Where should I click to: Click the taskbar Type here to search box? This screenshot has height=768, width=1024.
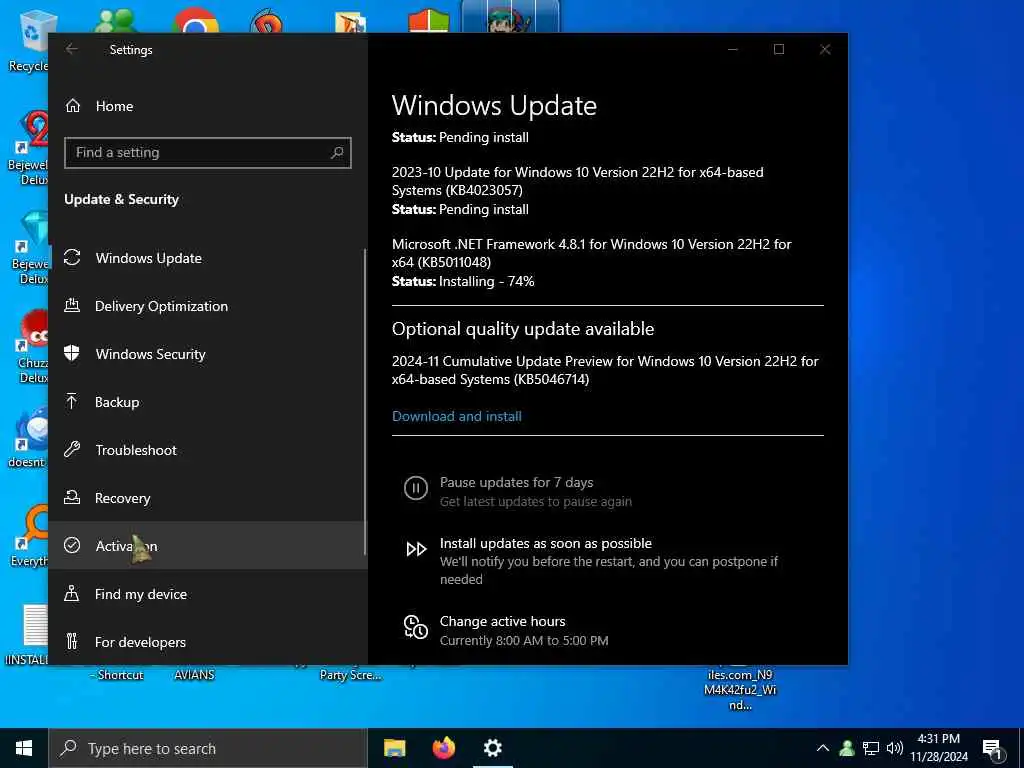pos(208,748)
